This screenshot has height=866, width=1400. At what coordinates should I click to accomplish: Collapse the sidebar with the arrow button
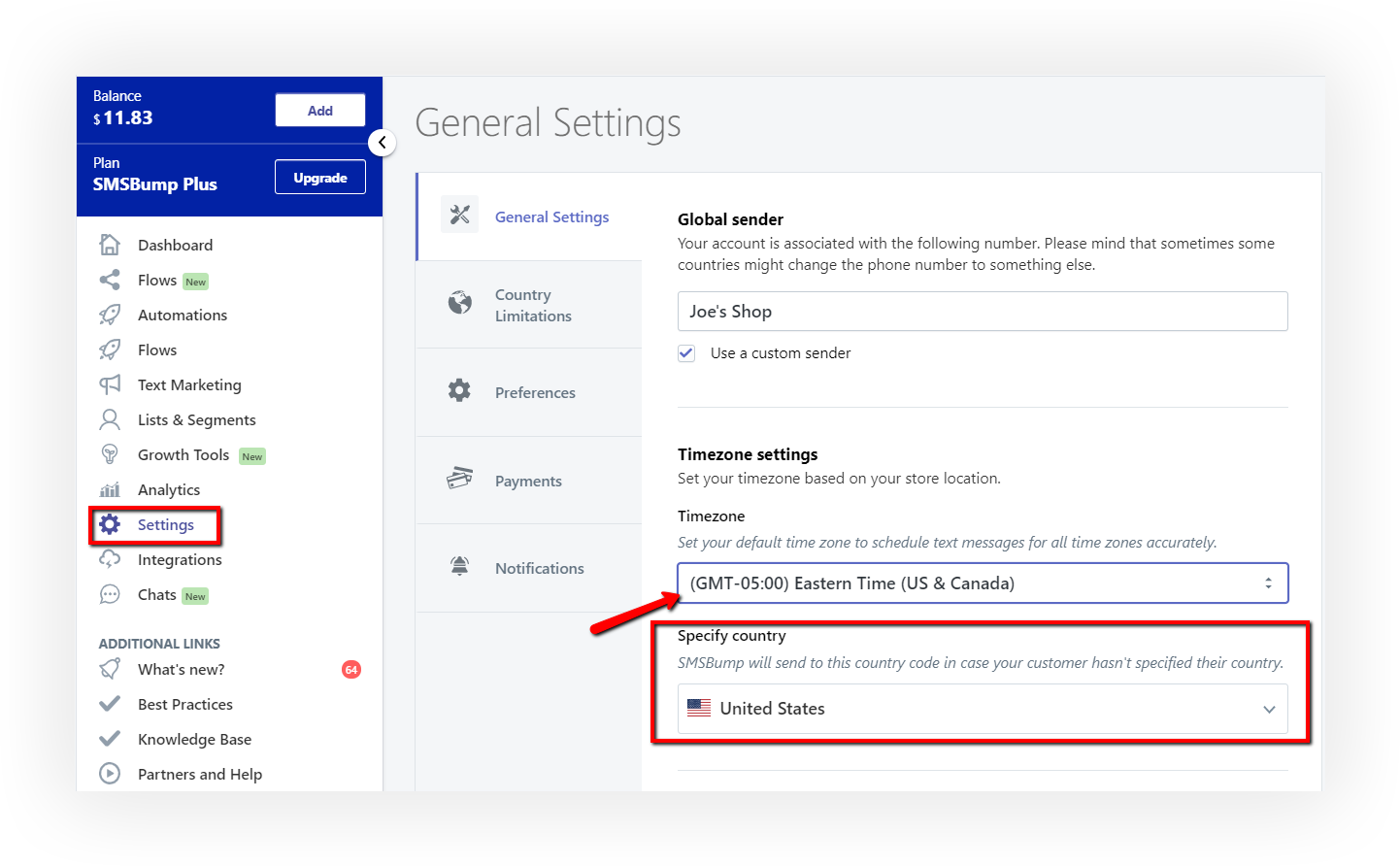(x=383, y=143)
